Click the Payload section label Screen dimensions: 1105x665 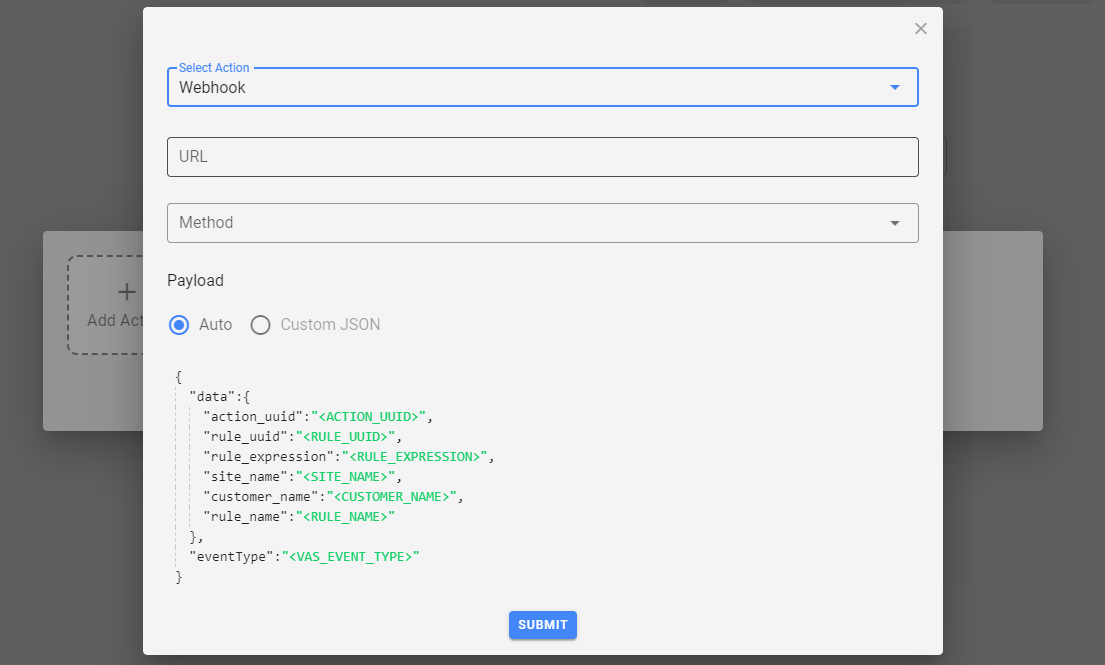coord(195,281)
